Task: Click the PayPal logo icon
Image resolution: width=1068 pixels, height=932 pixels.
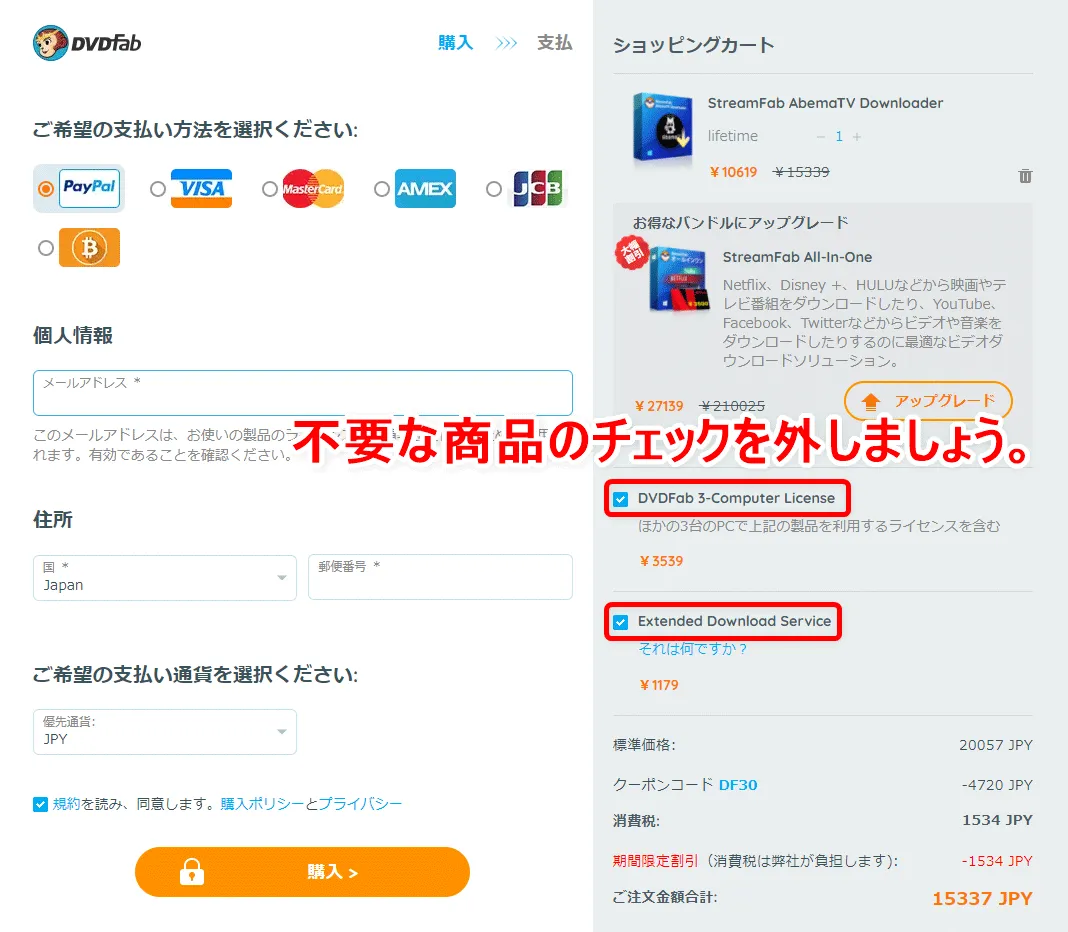Action: coord(89,188)
